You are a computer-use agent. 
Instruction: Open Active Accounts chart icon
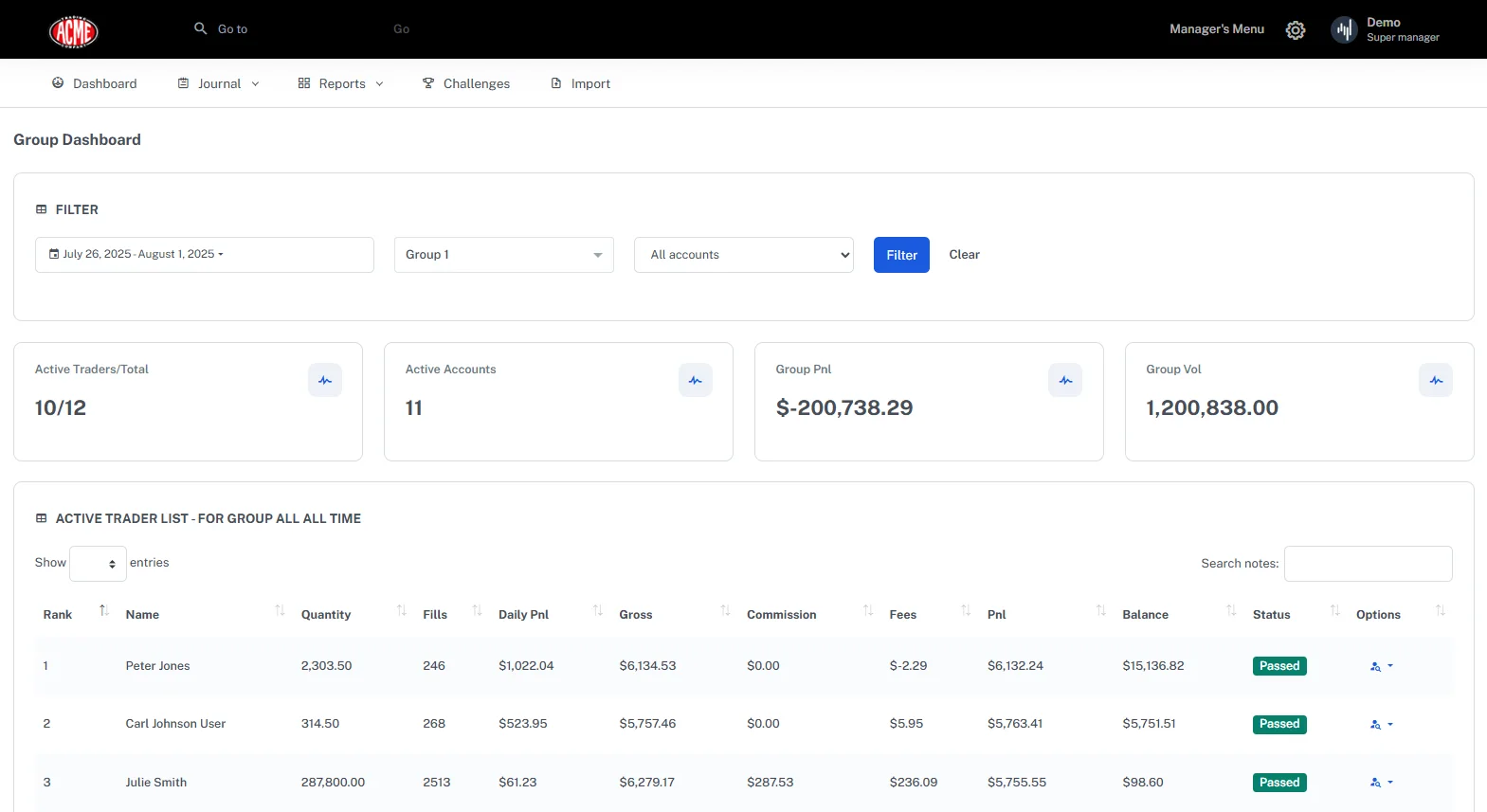[695, 380]
